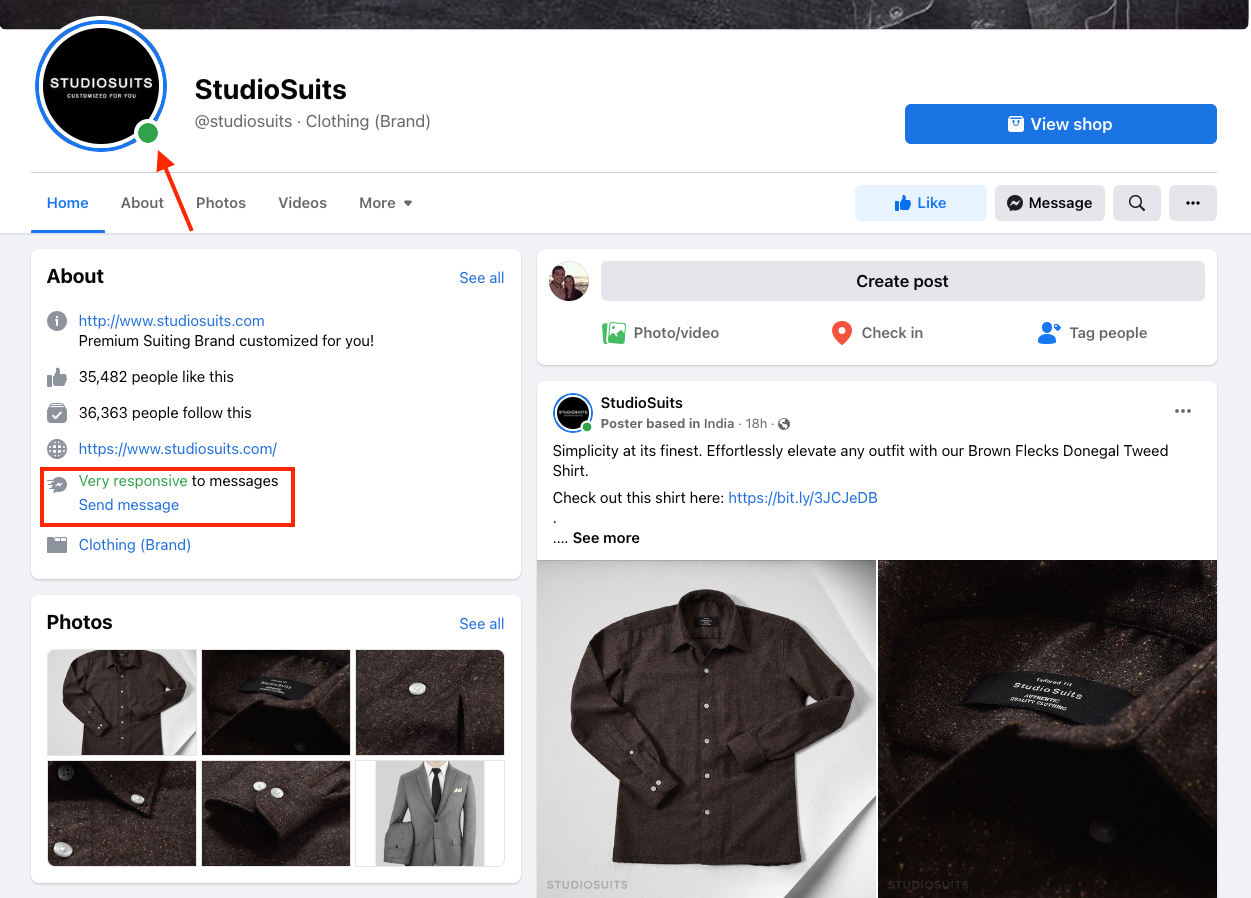
Task: Open the post's Studio Suits label image
Action: [1047, 729]
